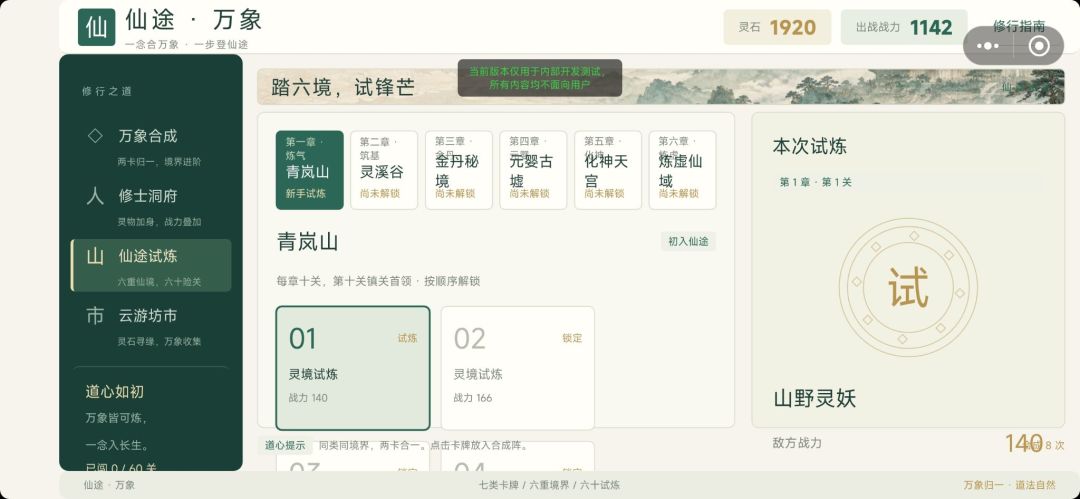Close the mini-program with the circle target button
The height and width of the screenshot is (499, 1080).
tap(1039, 46)
